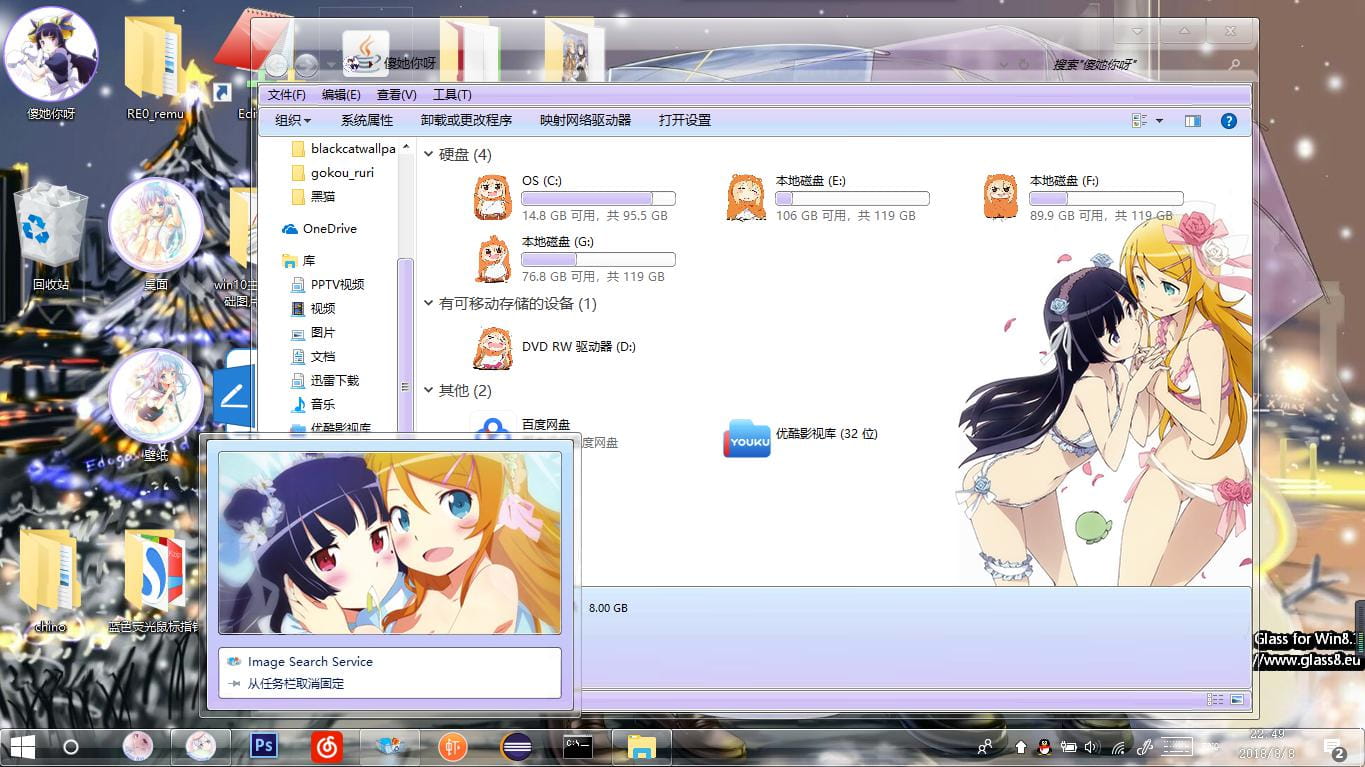Click the blue Help question-mark icon in Explorer
Image resolution: width=1365 pixels, height=767 pixels.
1228,120
